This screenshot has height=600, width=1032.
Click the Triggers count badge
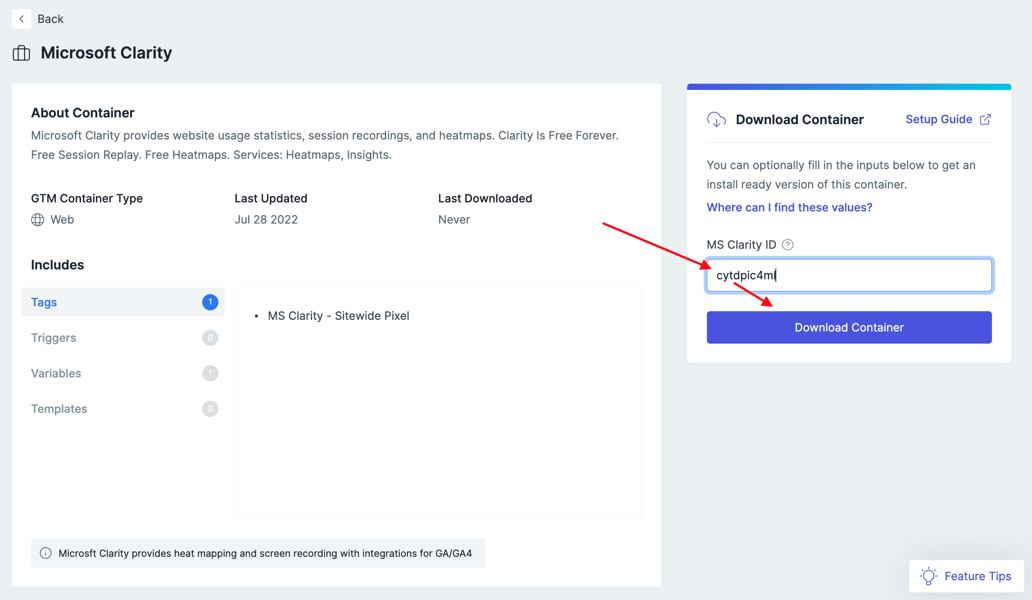[210, 338]
